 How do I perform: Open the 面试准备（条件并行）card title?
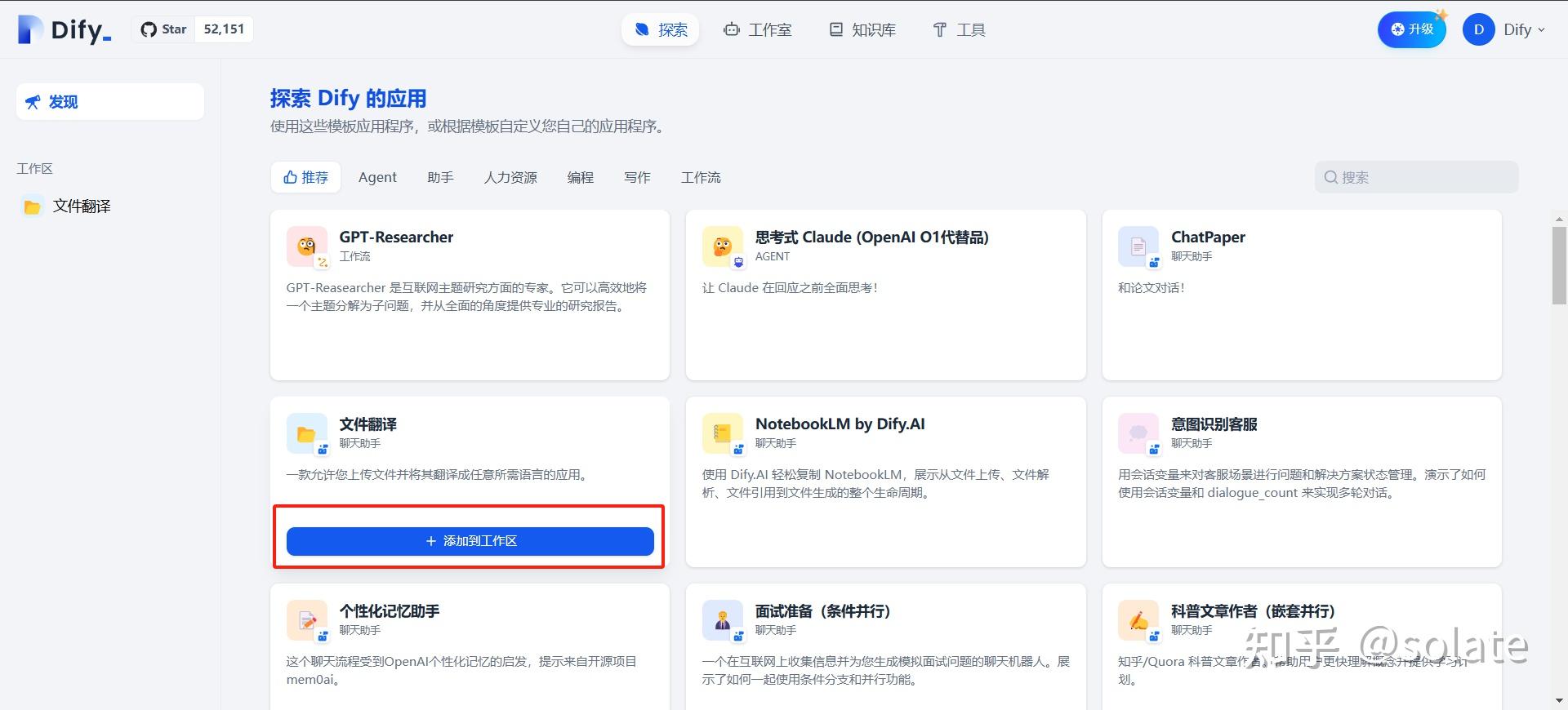click(x=822, y=611)
